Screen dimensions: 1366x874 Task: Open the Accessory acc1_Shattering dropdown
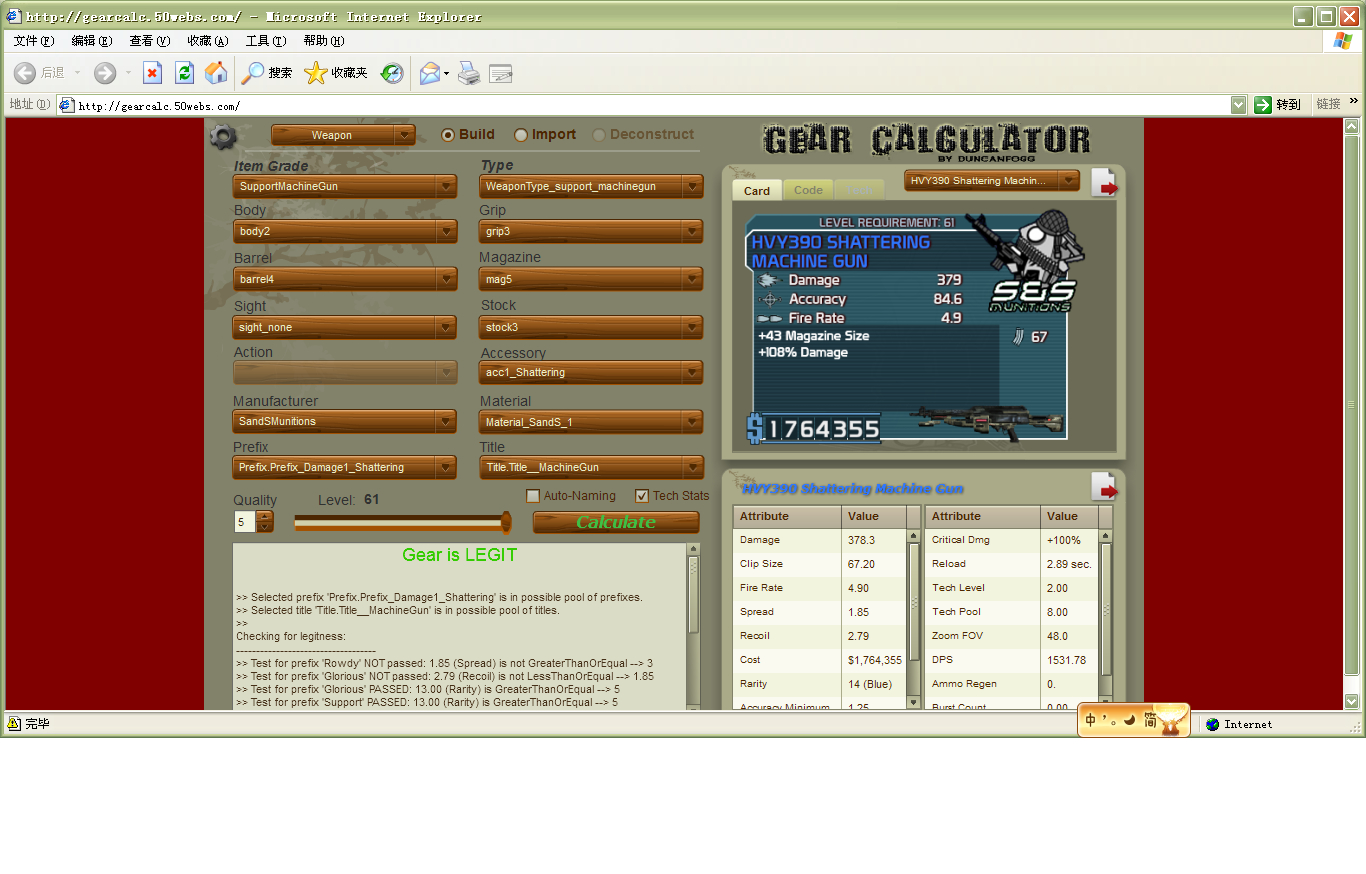tap(591, 372)
